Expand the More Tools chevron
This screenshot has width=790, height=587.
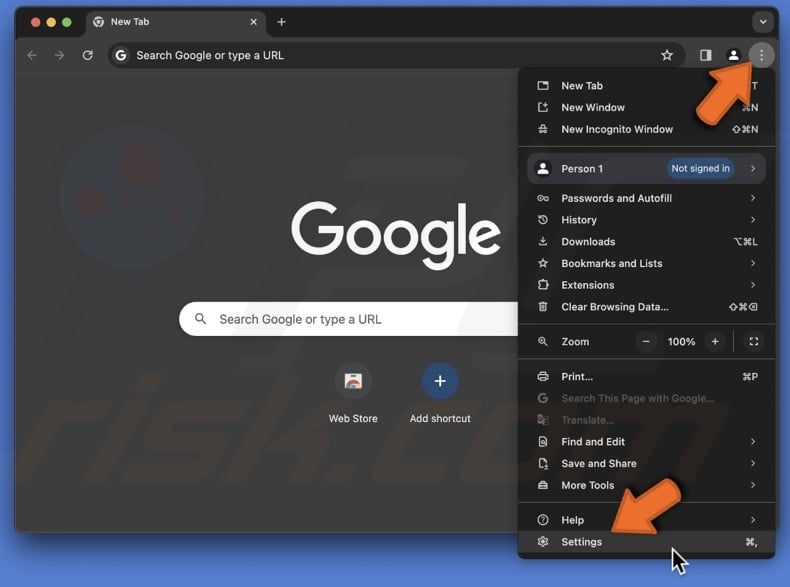753,485
